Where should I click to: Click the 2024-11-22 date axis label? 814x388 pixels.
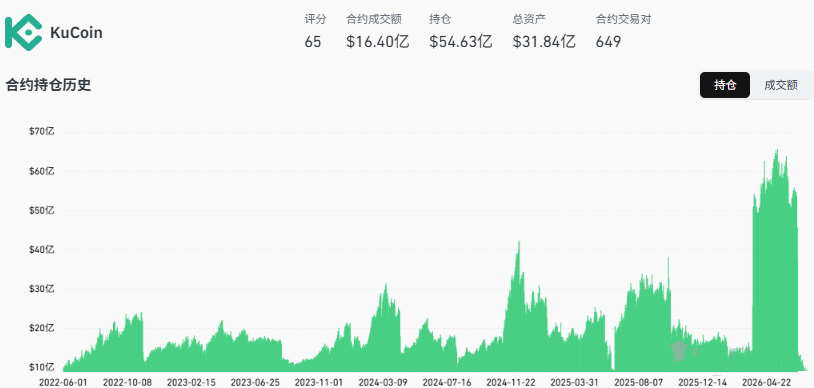tap(510, 382)
